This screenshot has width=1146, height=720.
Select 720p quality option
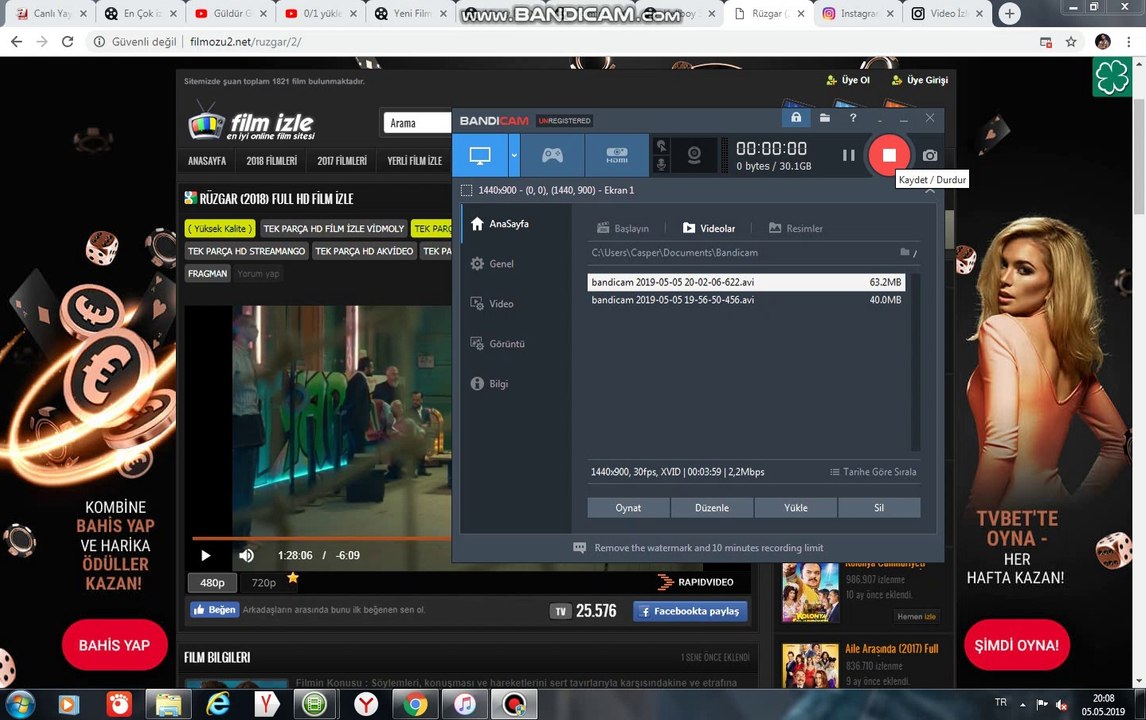(x=263, y=583)
